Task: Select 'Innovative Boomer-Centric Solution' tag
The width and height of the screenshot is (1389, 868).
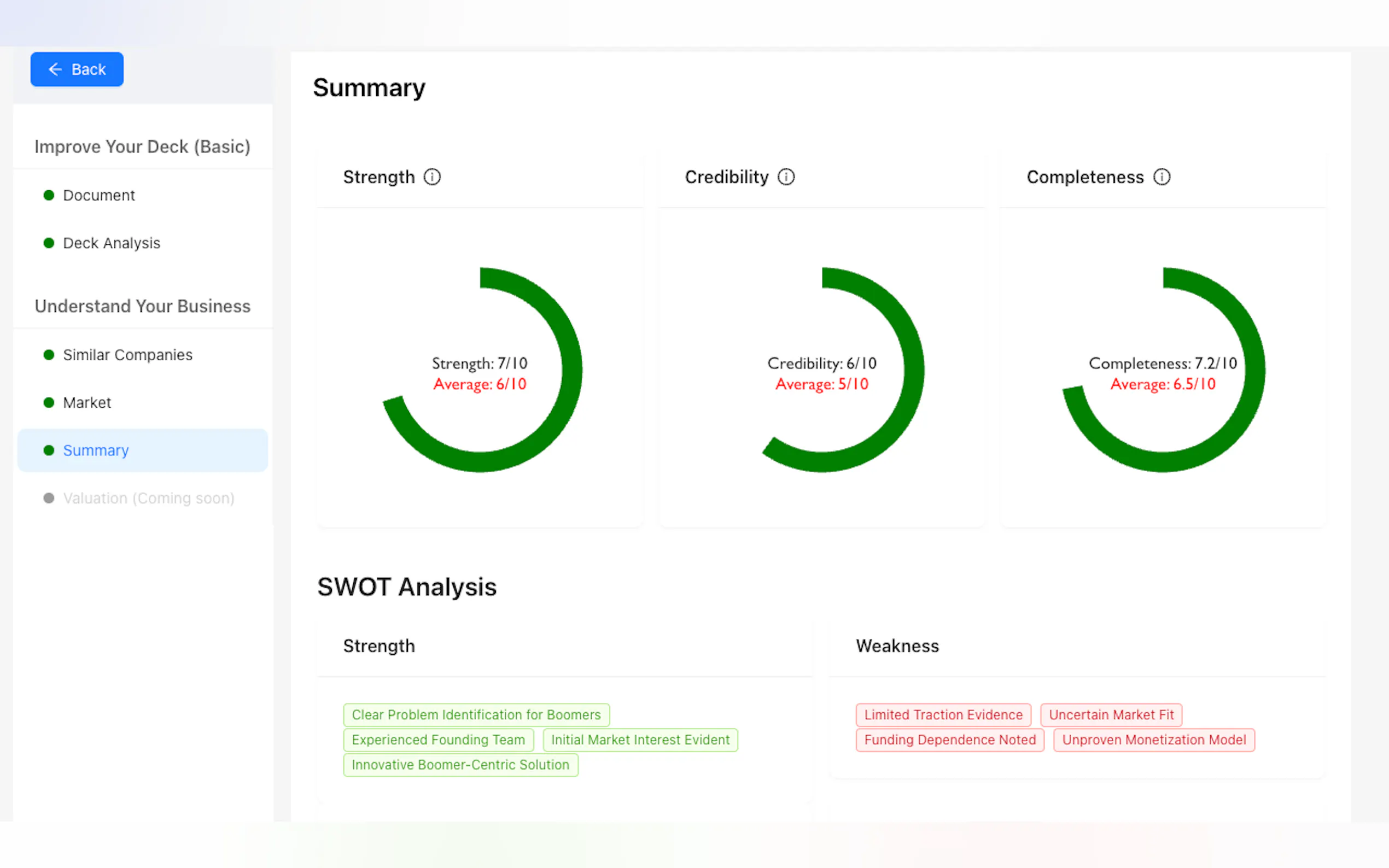Action: coord(460,765)
